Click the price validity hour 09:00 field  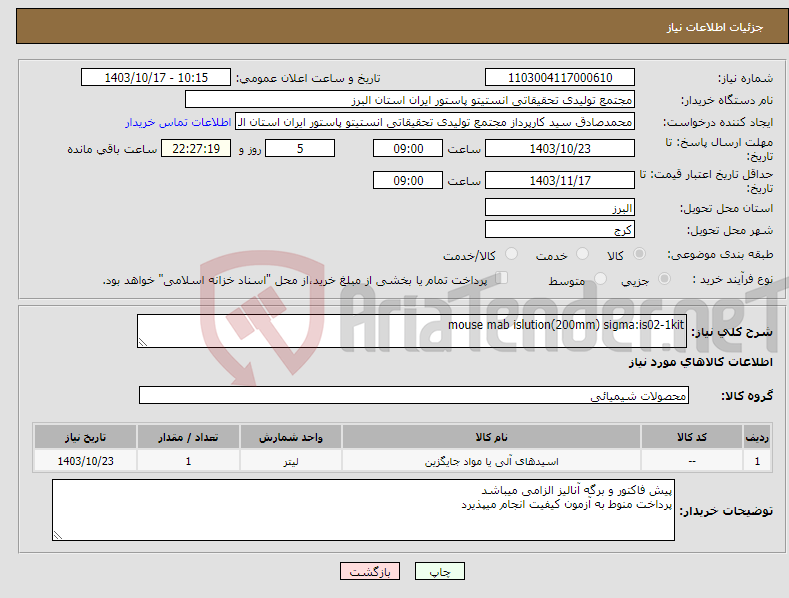pyautogui.click(x=408, y=180)
